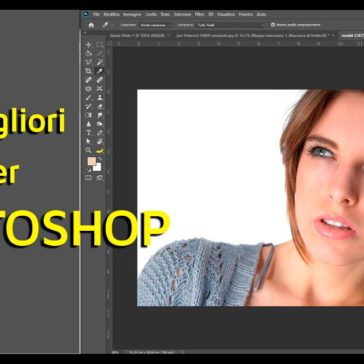
Task: Select the Brush tool
Action: 88,98
